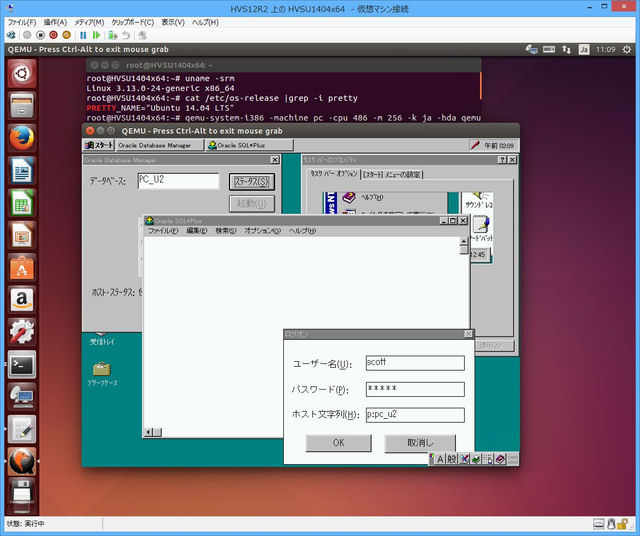Click the QEMU launcher icon
The width and height of the screenshot is (640, 536).
tap(22, 461)
